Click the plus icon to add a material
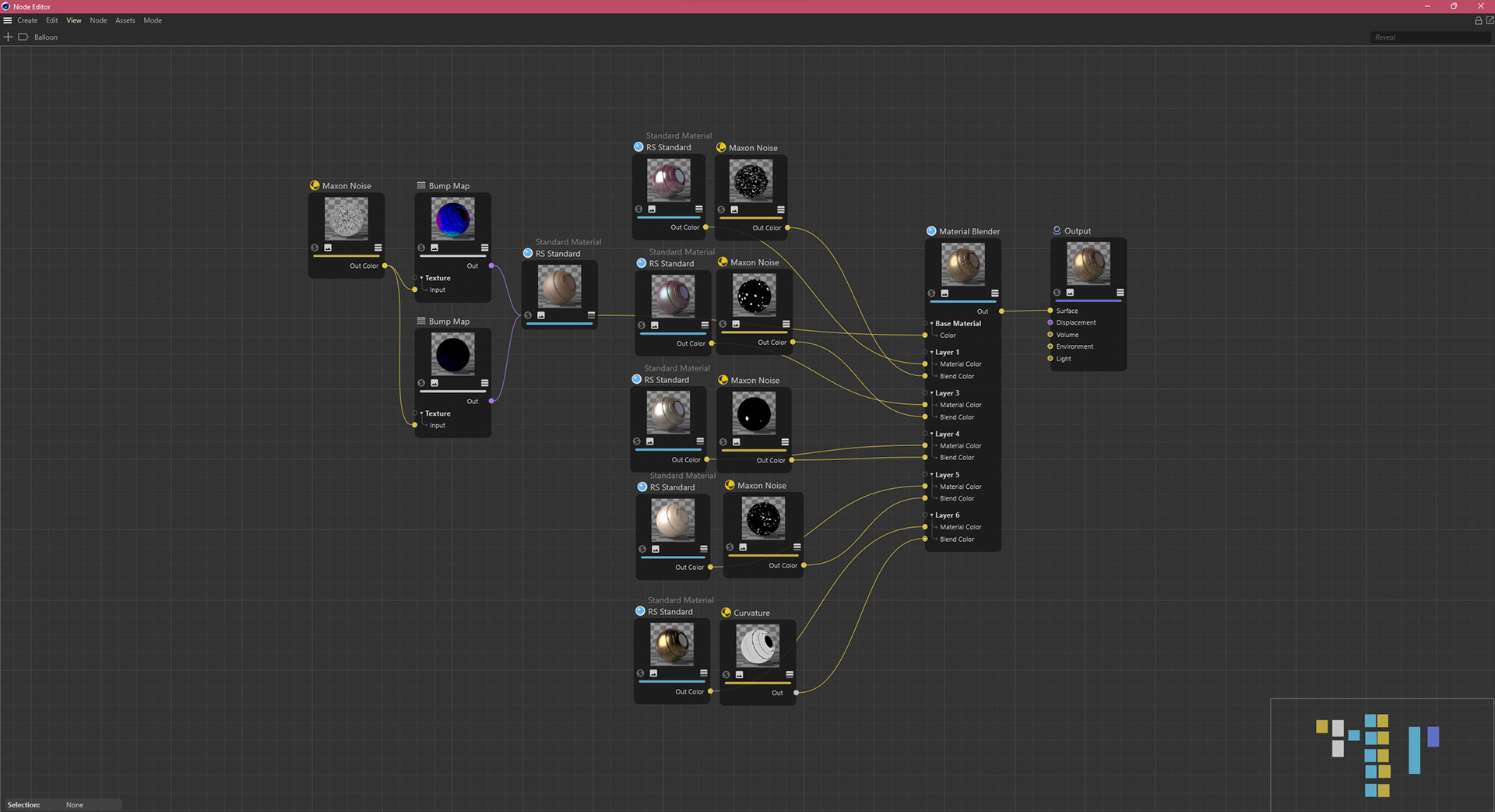The width and height of the screenshot is (1495, 812). coord(8,37)
